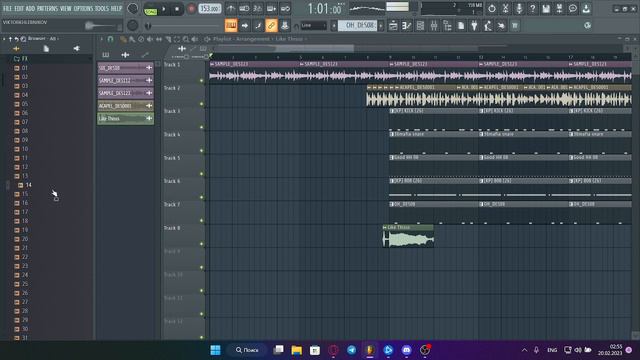Open the Browser options menu arrow
This screenshot has width=640, height=360.
coord(4,39)
